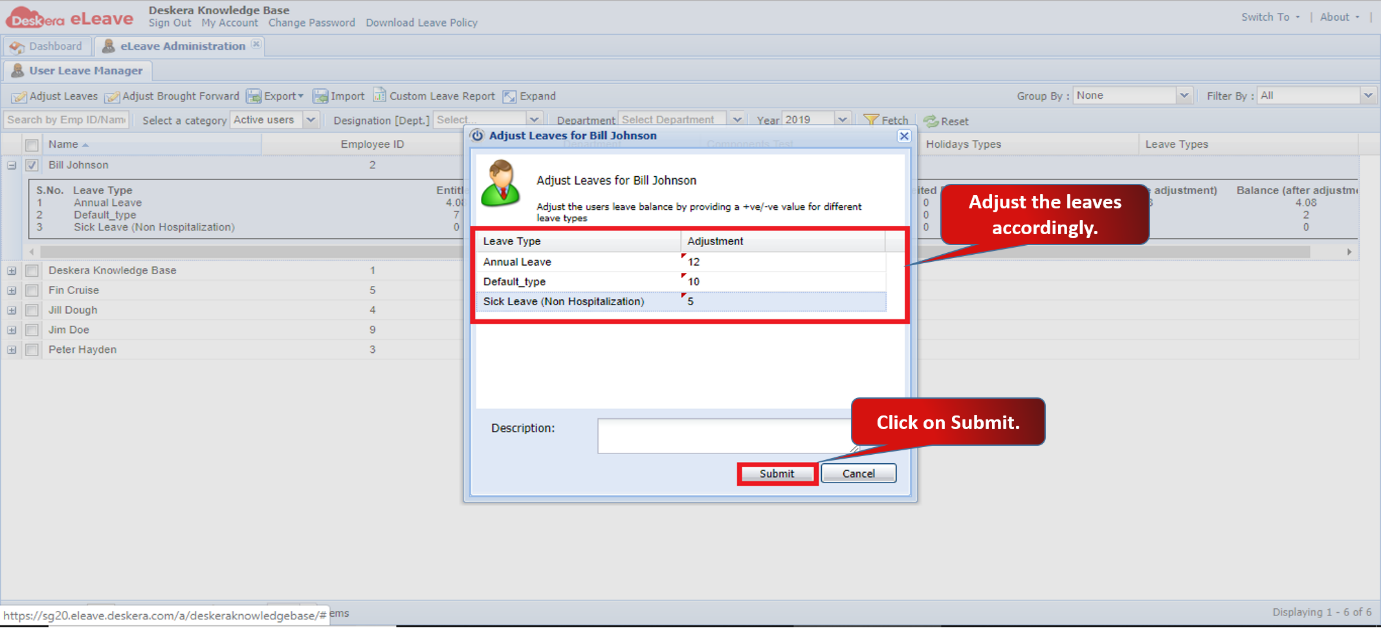The image size is (1381, 629).
Task: Open the Group By dropdown
Action: [1185, 96]
